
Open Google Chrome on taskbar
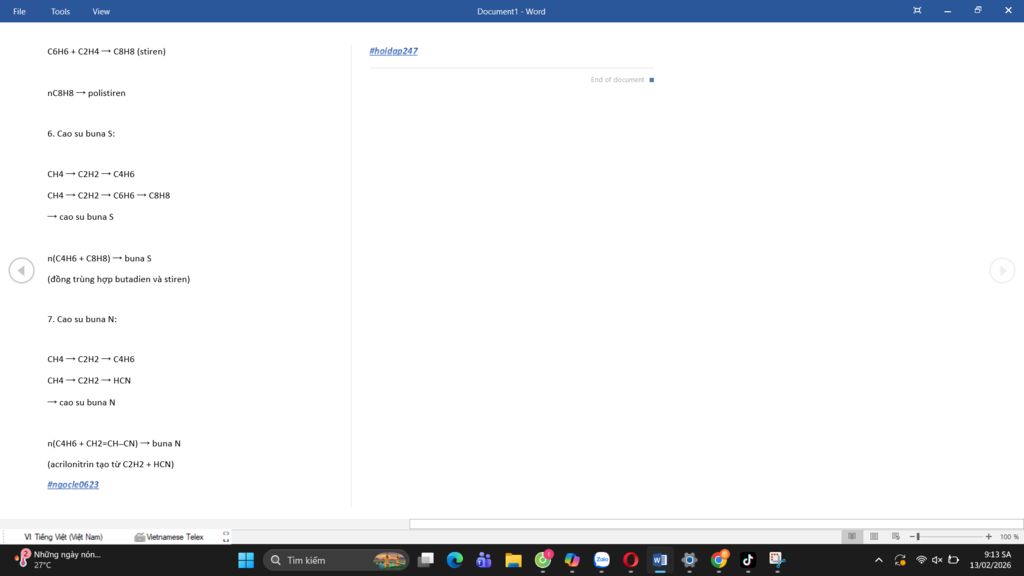[x=718, y=560]
